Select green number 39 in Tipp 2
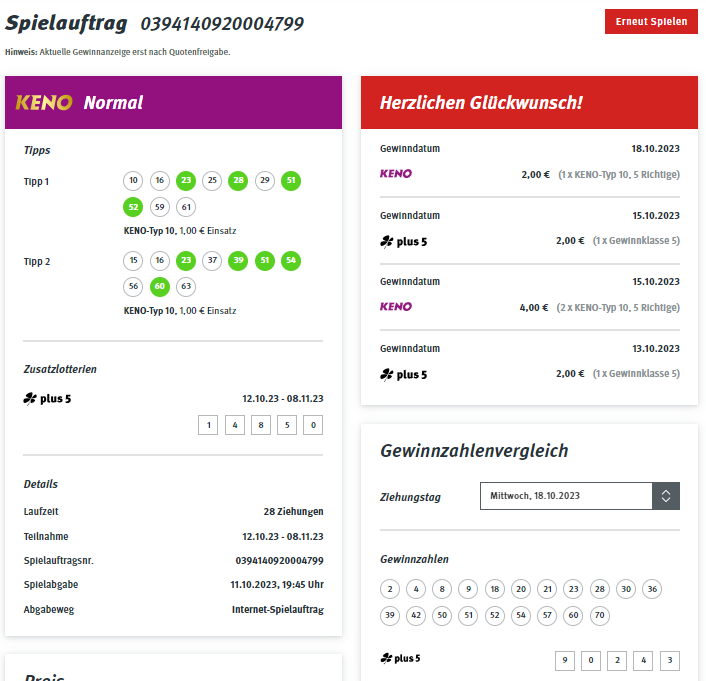 238,260
